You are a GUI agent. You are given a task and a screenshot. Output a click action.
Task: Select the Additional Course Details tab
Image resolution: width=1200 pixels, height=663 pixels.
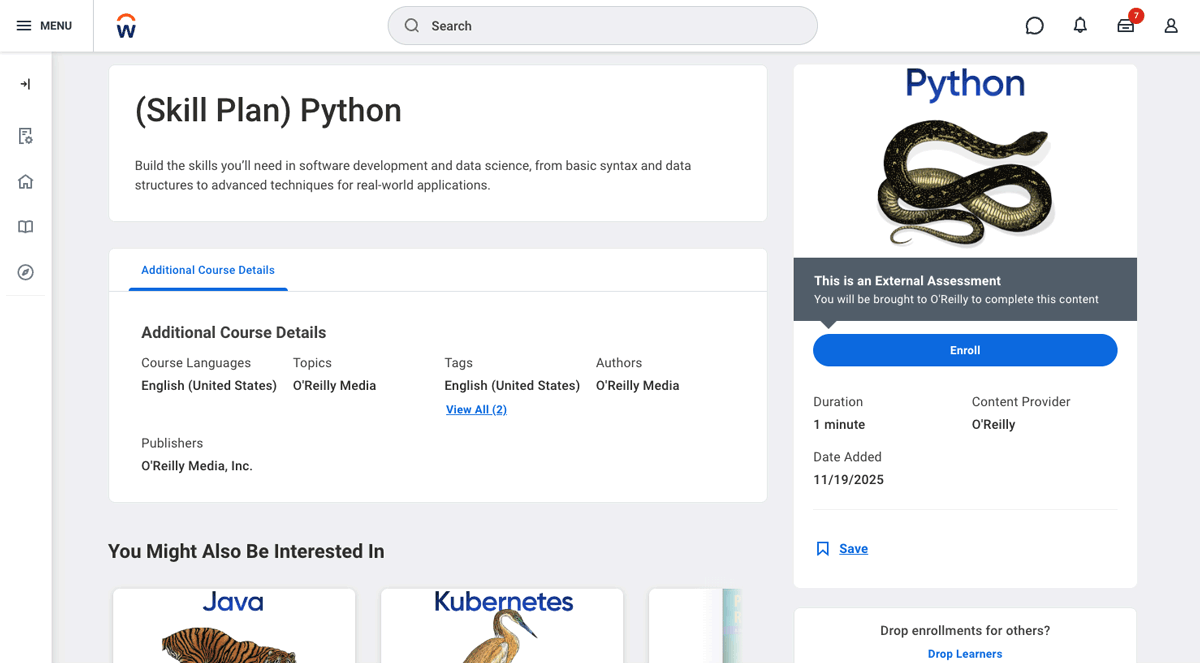click(x=208, y=270)
